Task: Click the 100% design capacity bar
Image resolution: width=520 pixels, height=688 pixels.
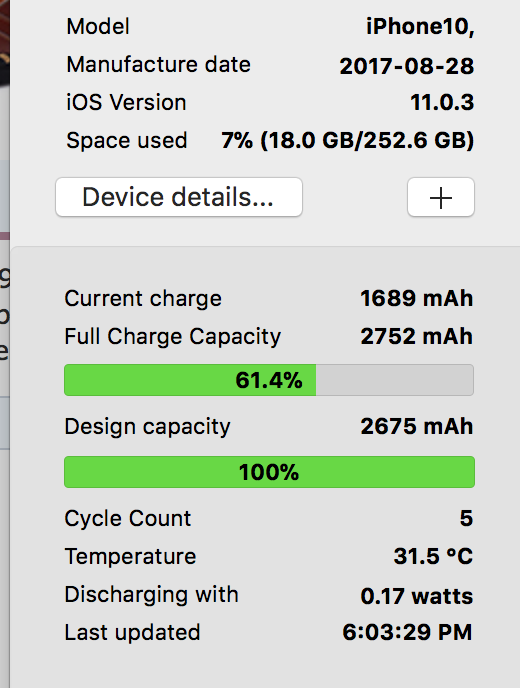Action: tap(269, 472)
